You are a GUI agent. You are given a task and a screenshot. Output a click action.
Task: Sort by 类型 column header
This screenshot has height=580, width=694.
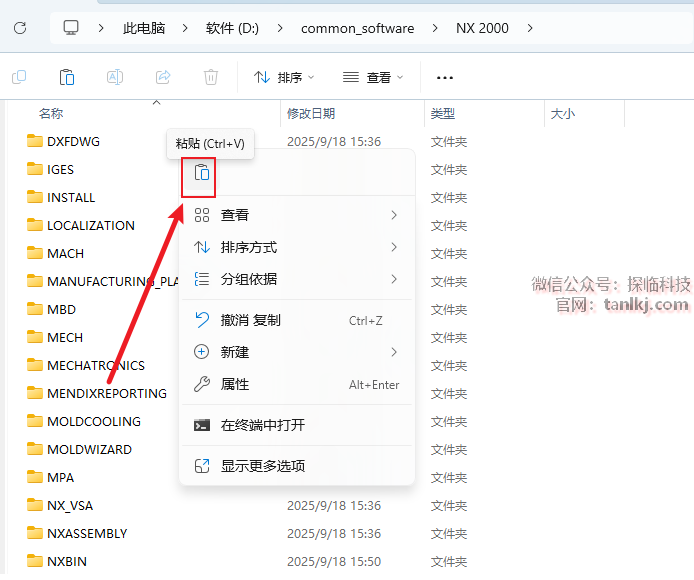[443, 114]
